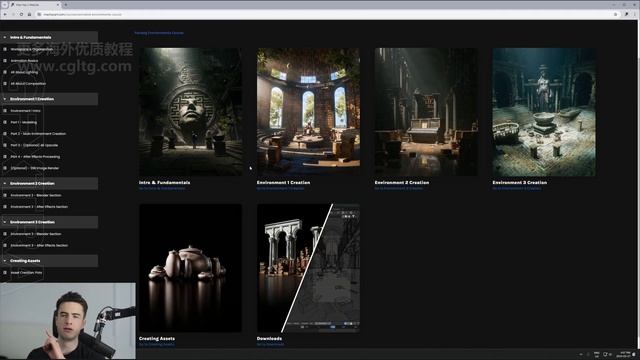The width and height of the screenshot is (640, 360).
Task: Bookmark this page with the star icon
Action: 615,14
